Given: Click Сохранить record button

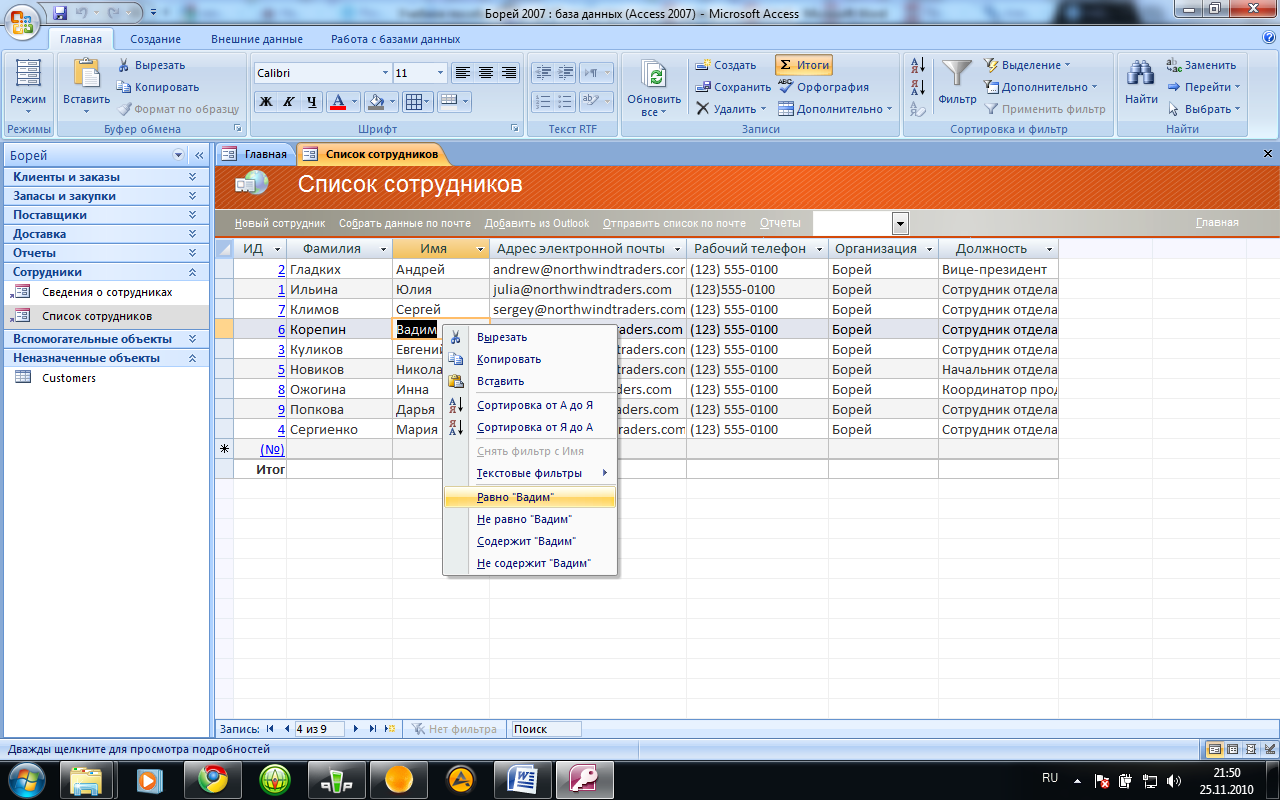Looking at the screenshot, I should (733, 87).
